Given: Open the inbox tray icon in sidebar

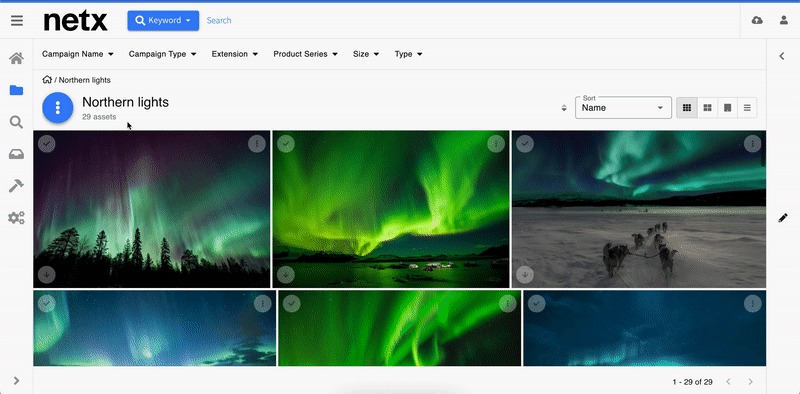Looking at the screenshot, I should click(x=16, y=154).
